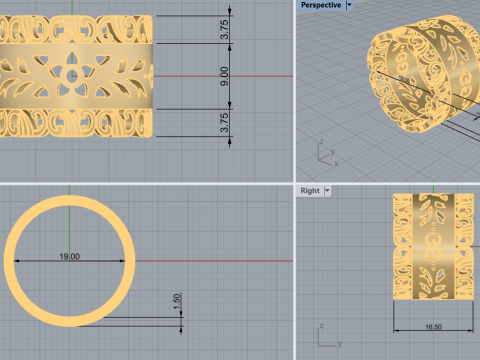Click the gold ring circle in Front view

coord(69,261)
